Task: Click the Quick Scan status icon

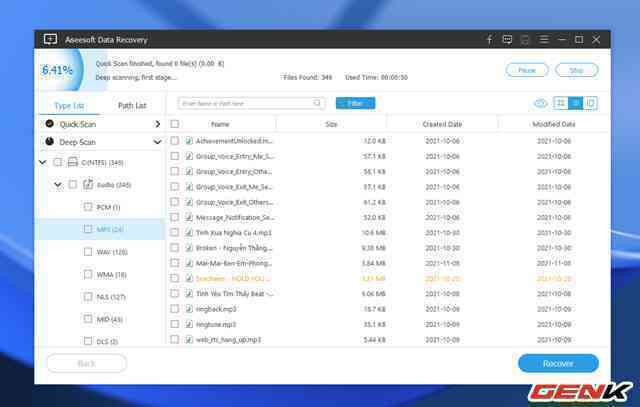Action: pos(50,124)
